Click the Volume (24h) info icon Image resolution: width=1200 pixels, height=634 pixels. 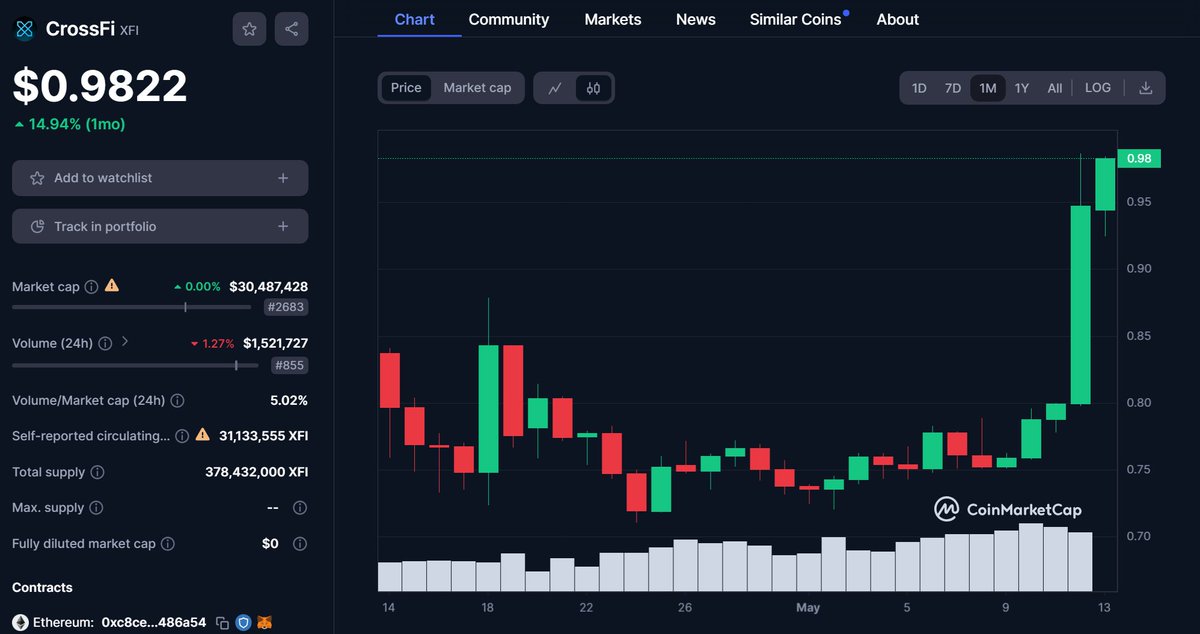click(105, 344)
